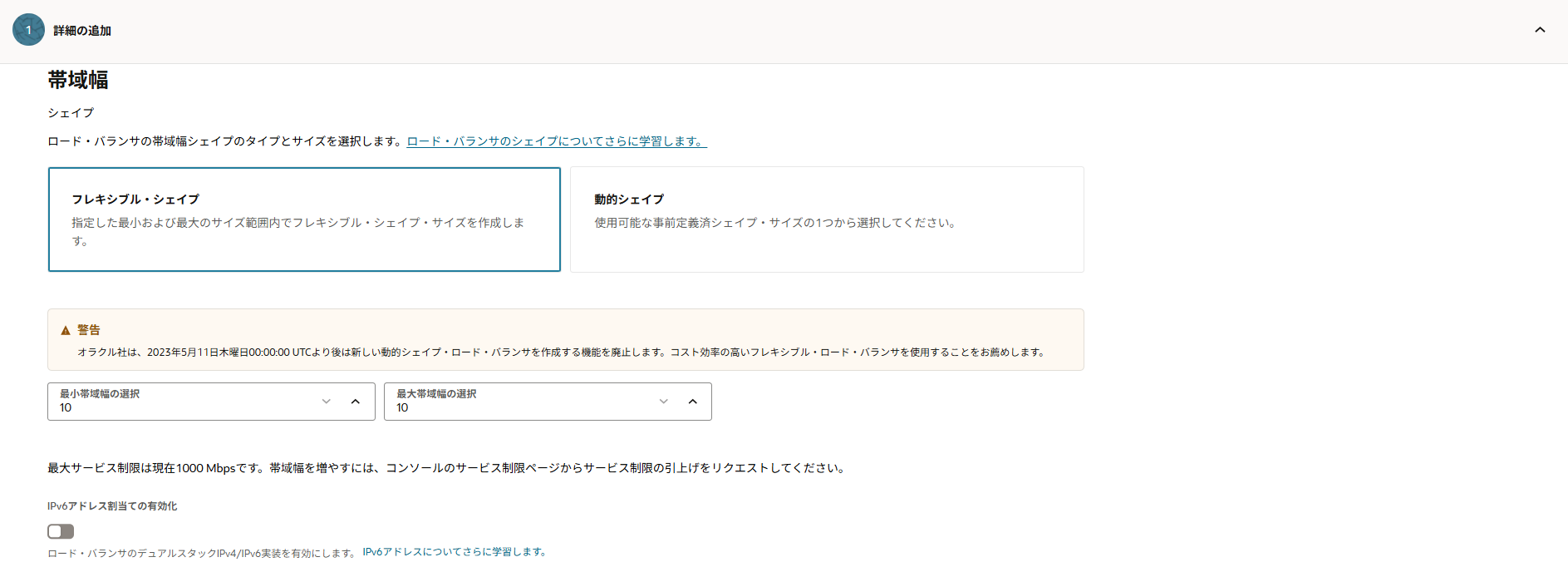Screen dimensions: 1568x572
Task: Collapse the 詳細の追加 section chevron
Action: [1540, 30]
